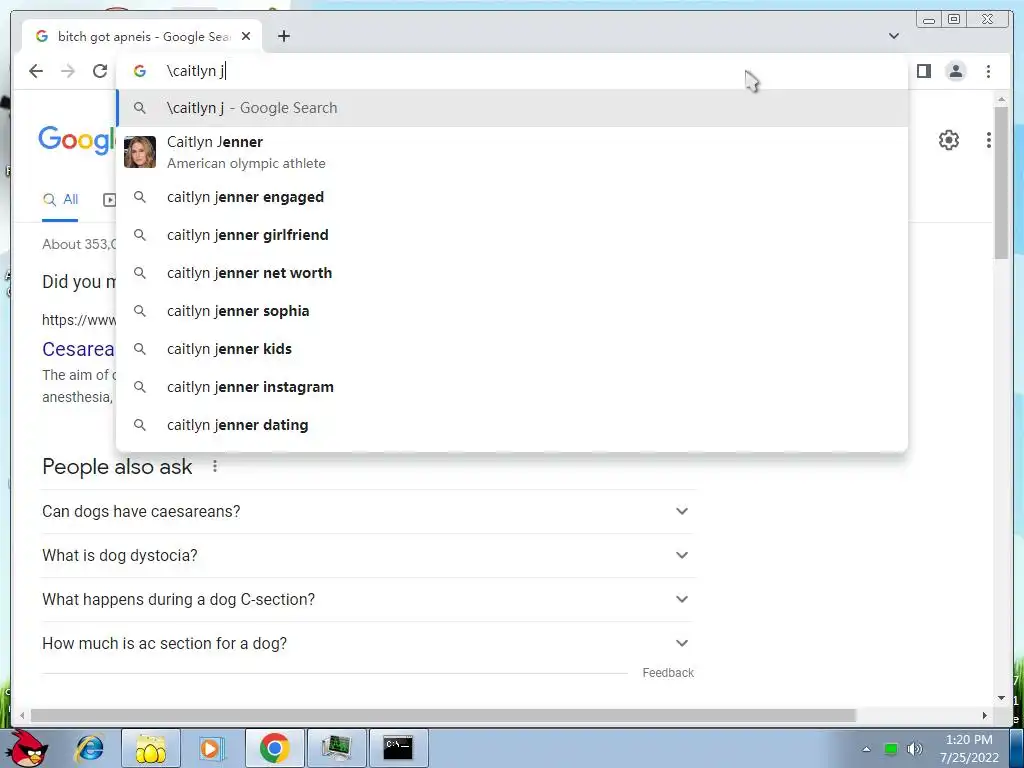Select '\caitlyn j - Google Search' suggestion
Screen dimensions: 1024x768
(512, 108)
